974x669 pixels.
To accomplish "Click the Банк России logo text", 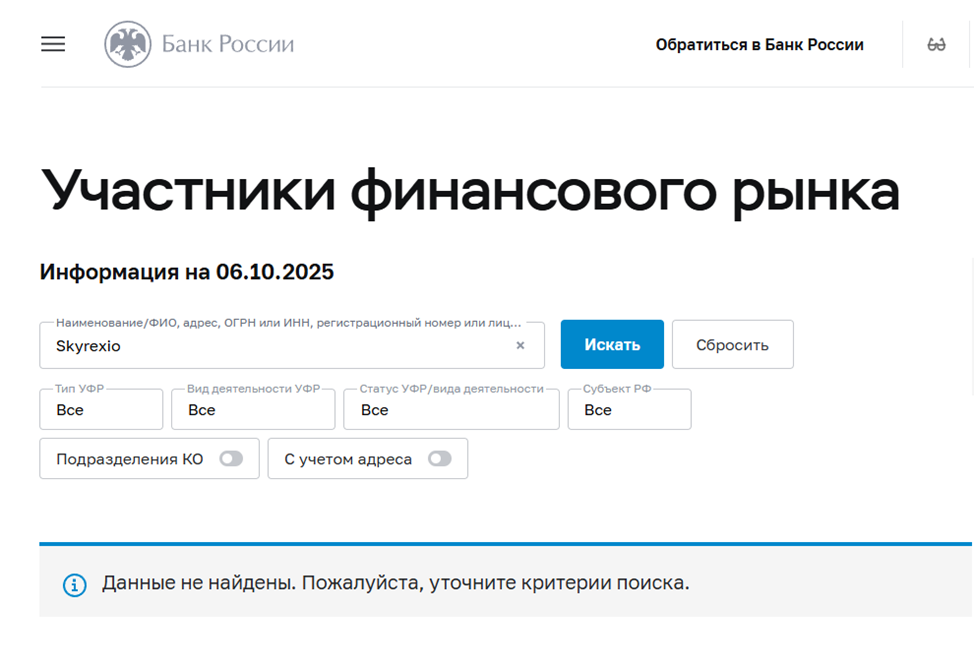I will click(x=228, y=45).
